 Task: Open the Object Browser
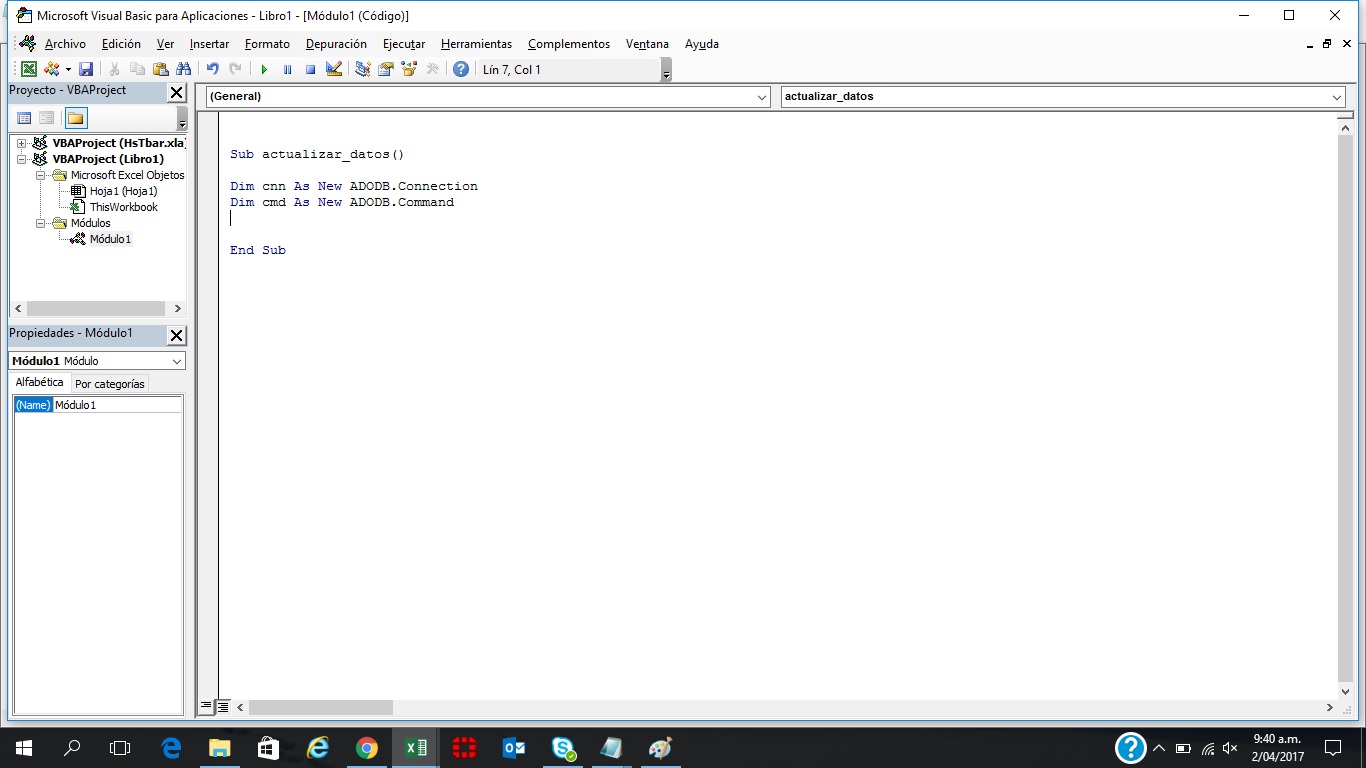(409, 68)
